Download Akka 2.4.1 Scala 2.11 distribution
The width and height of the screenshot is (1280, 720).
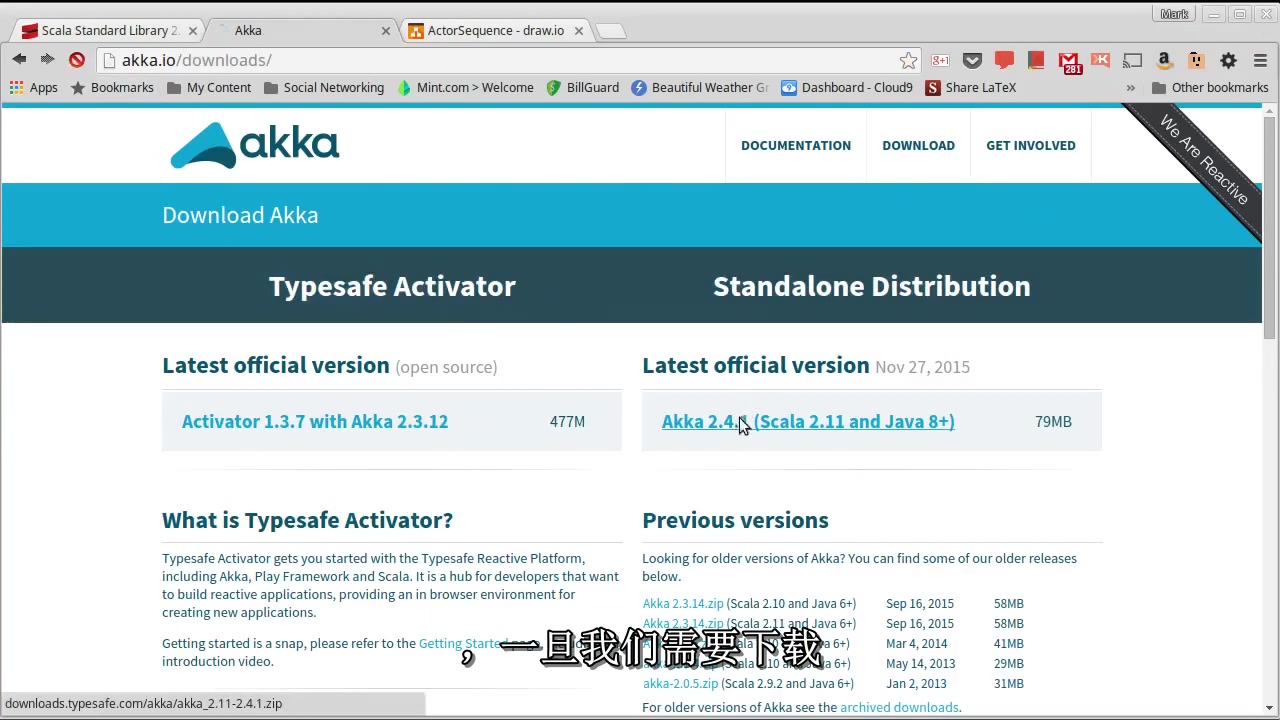tap(808, 422)
